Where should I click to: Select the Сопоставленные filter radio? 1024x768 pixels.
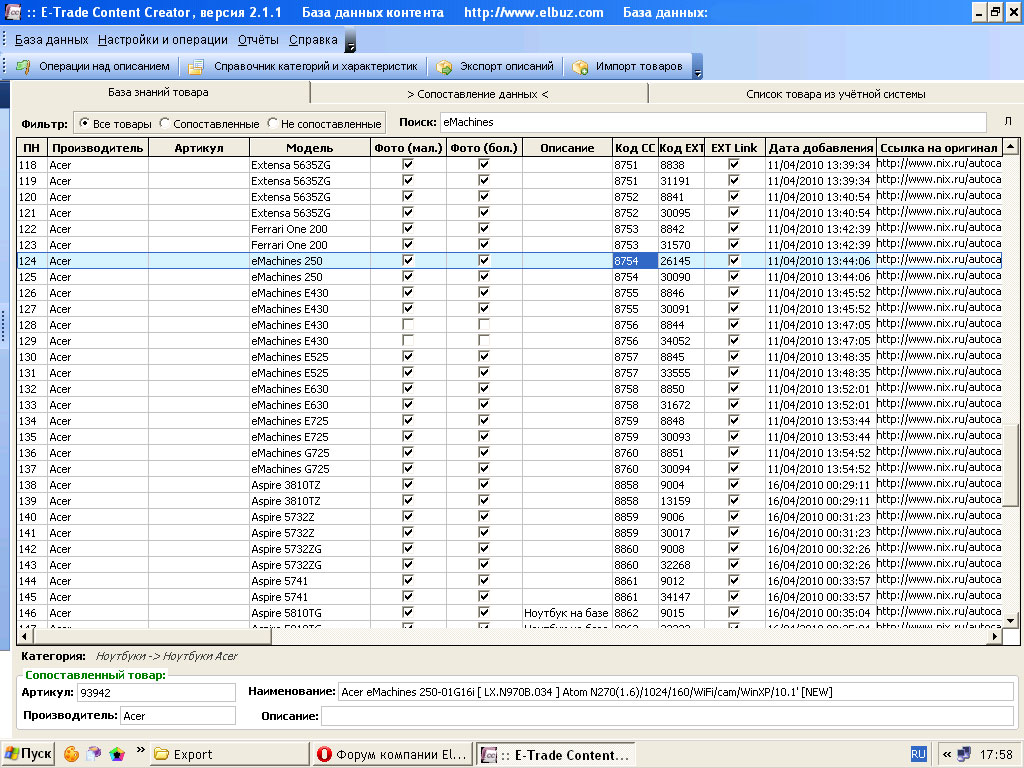[x=165, y=123]
